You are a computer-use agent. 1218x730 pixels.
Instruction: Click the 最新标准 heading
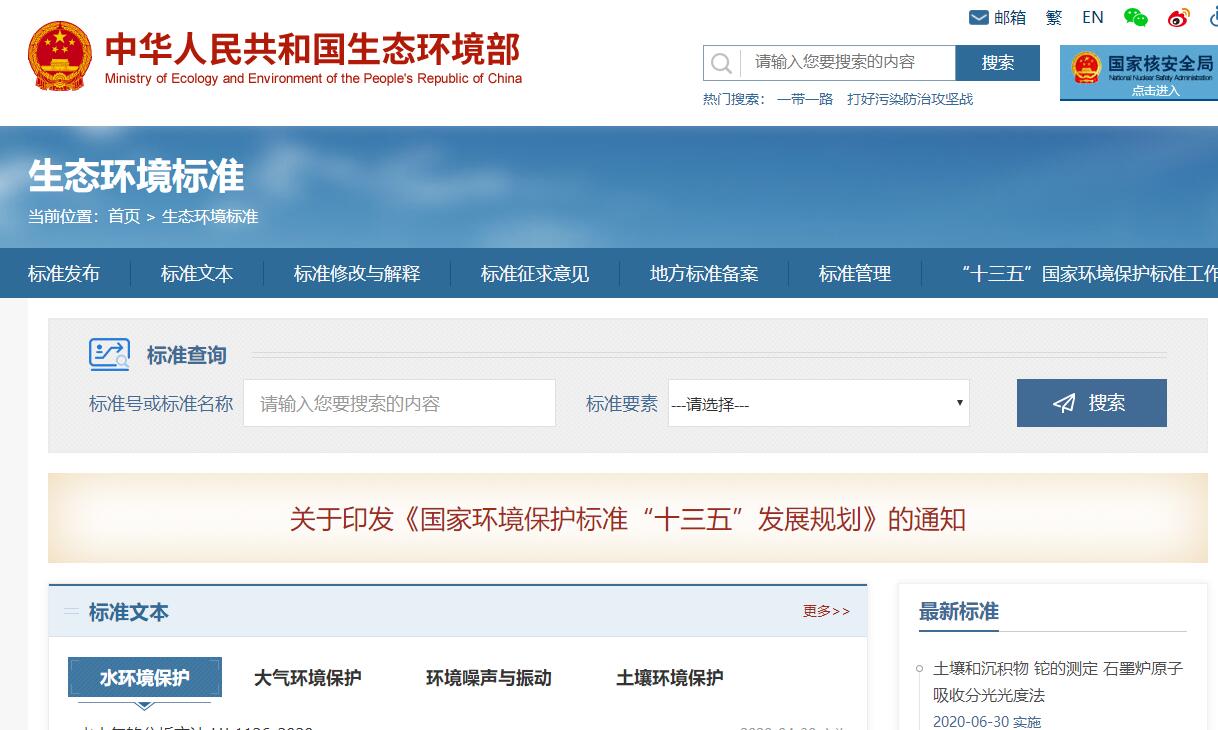pyautogui.click(x=959, y=611)
